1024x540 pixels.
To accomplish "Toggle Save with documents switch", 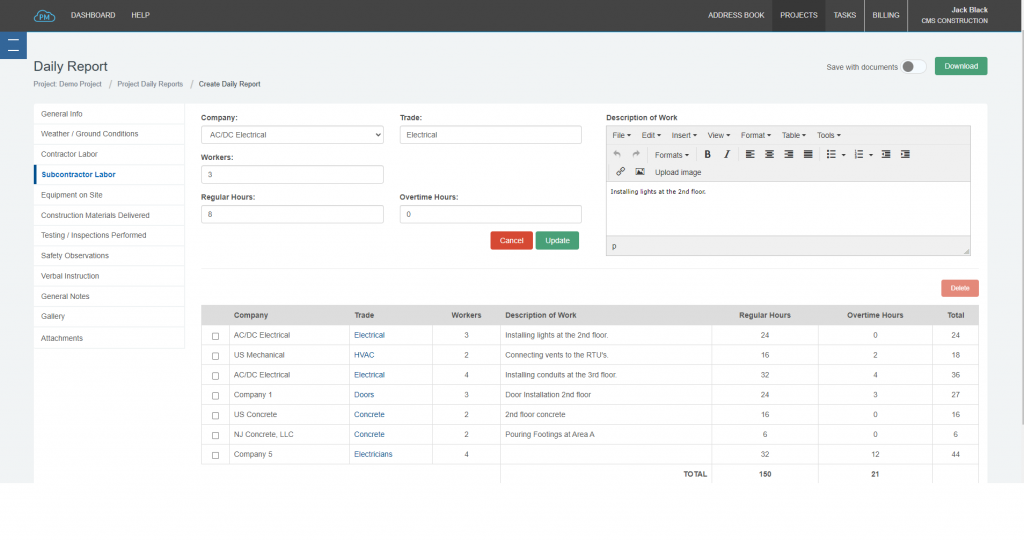I will tap(913, 67).
